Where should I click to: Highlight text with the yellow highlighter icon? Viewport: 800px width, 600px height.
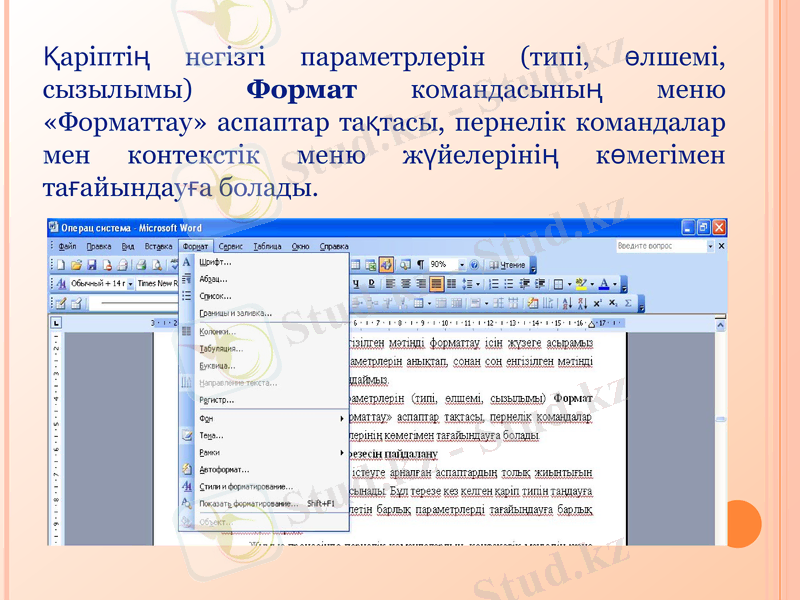581,285
